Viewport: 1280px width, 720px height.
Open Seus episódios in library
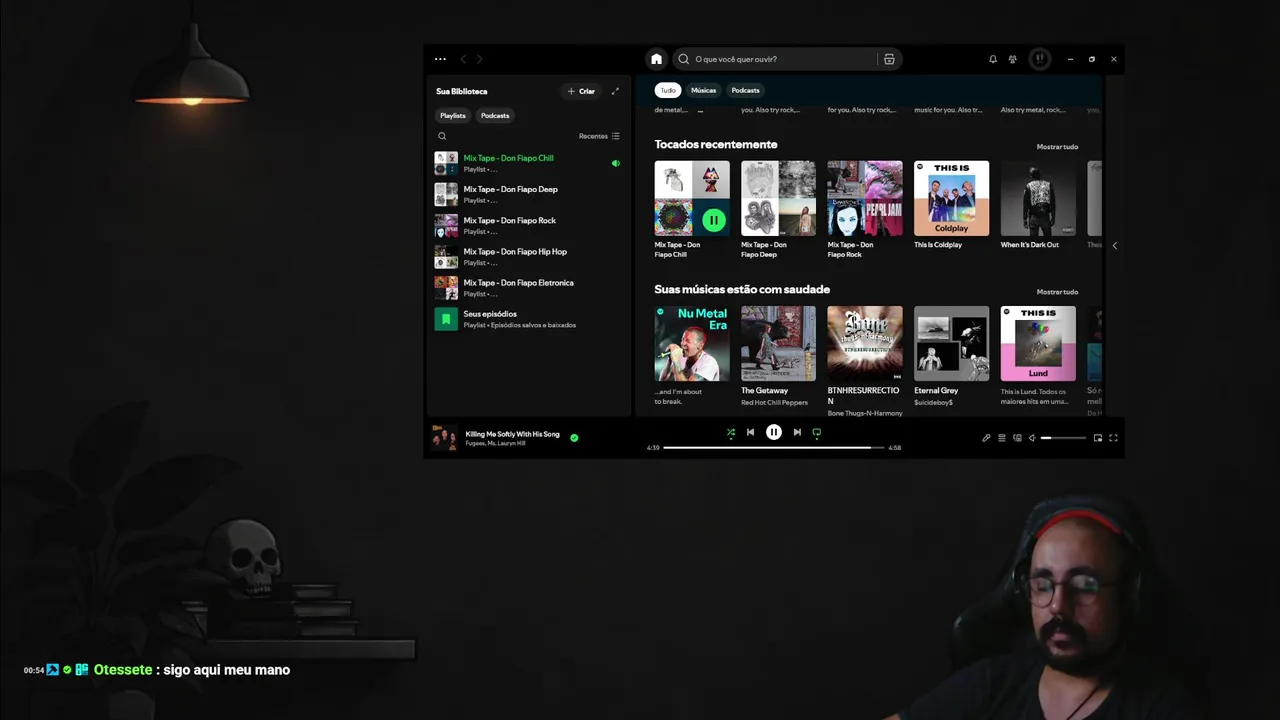528,319
